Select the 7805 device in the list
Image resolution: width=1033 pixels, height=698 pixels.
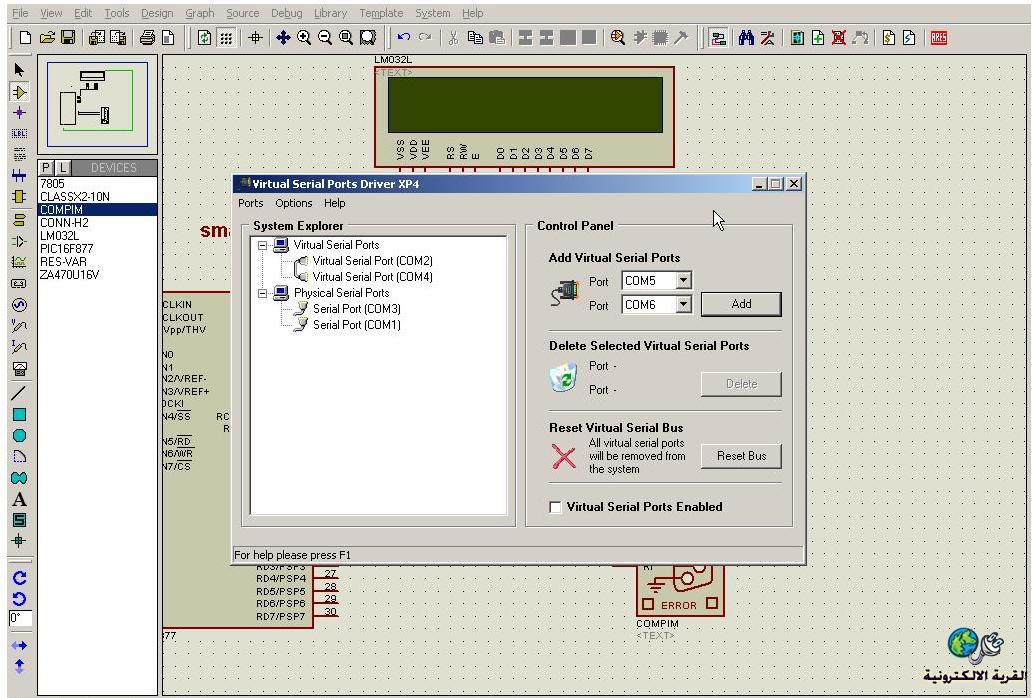coord(98,184)
